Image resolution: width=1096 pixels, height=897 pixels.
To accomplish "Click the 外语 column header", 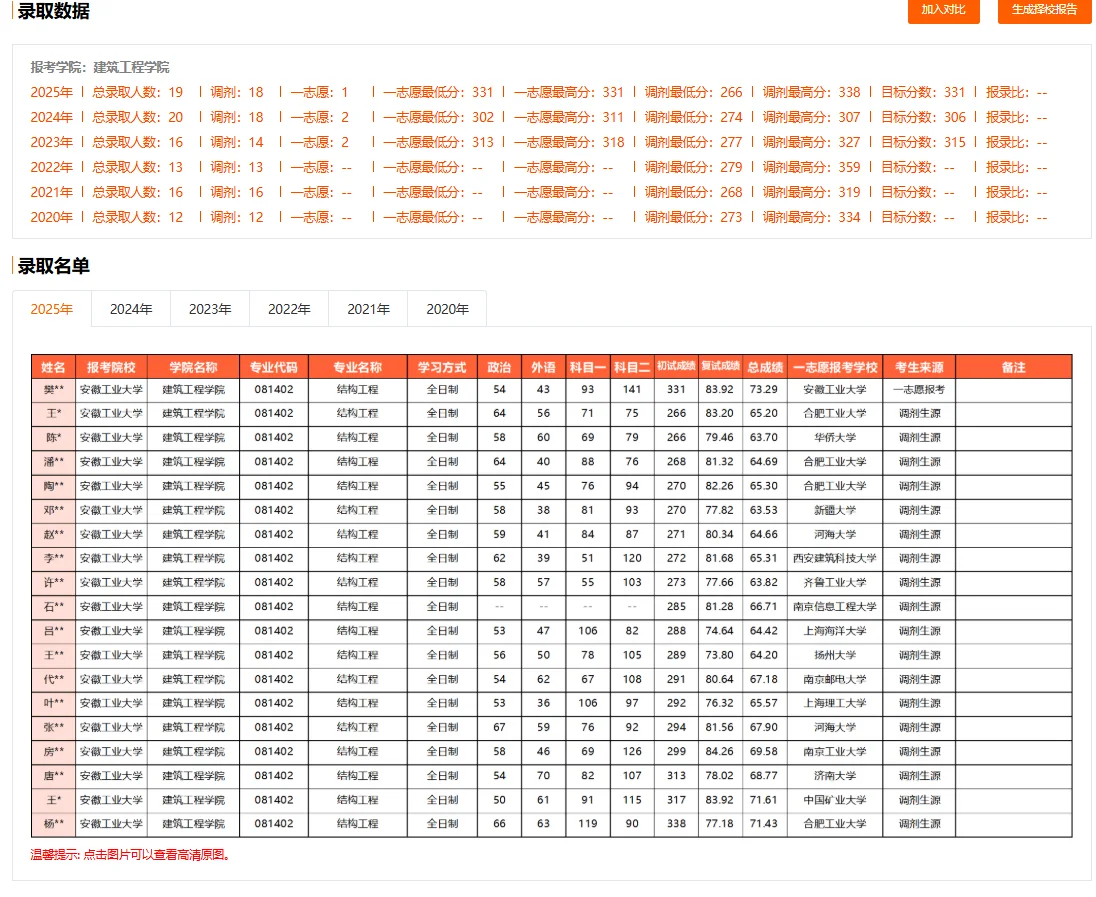I will (x=543, y=367).
